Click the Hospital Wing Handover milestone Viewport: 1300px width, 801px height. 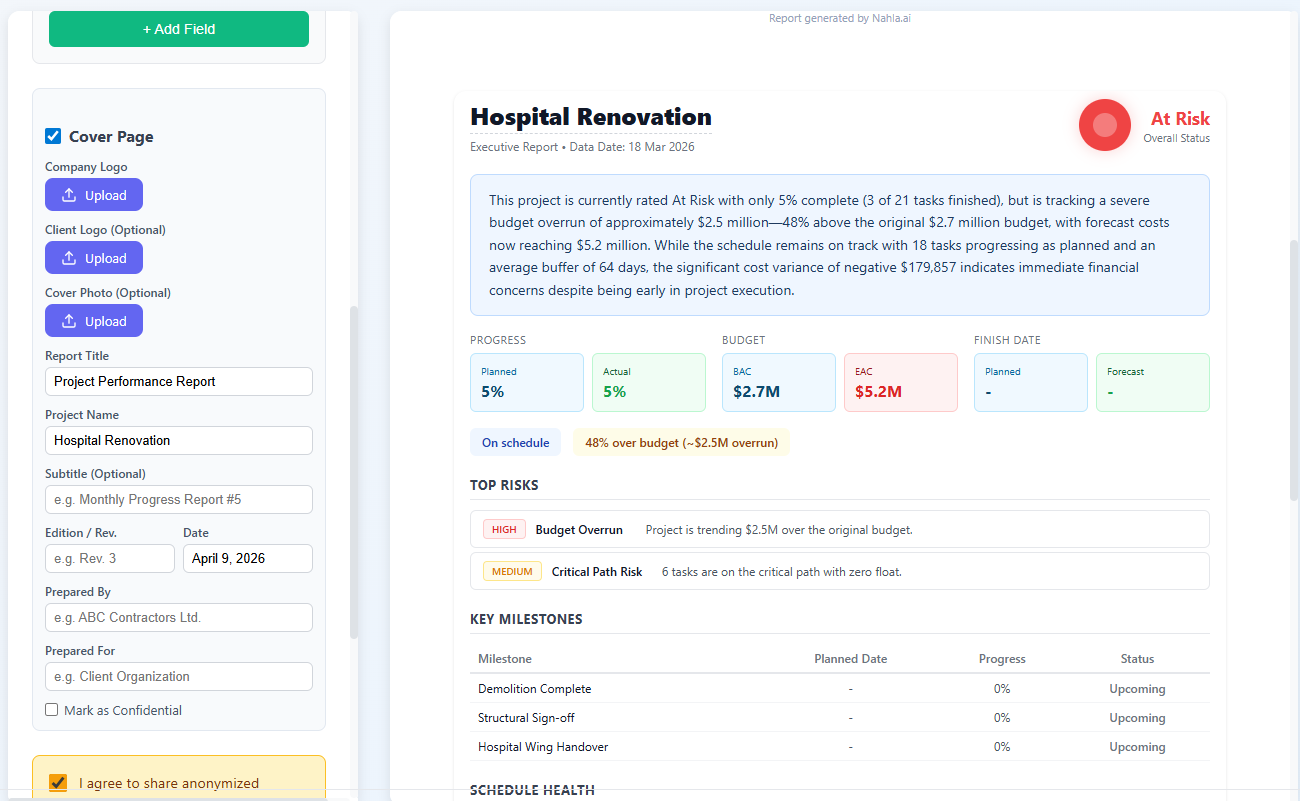tap(543, 747)
